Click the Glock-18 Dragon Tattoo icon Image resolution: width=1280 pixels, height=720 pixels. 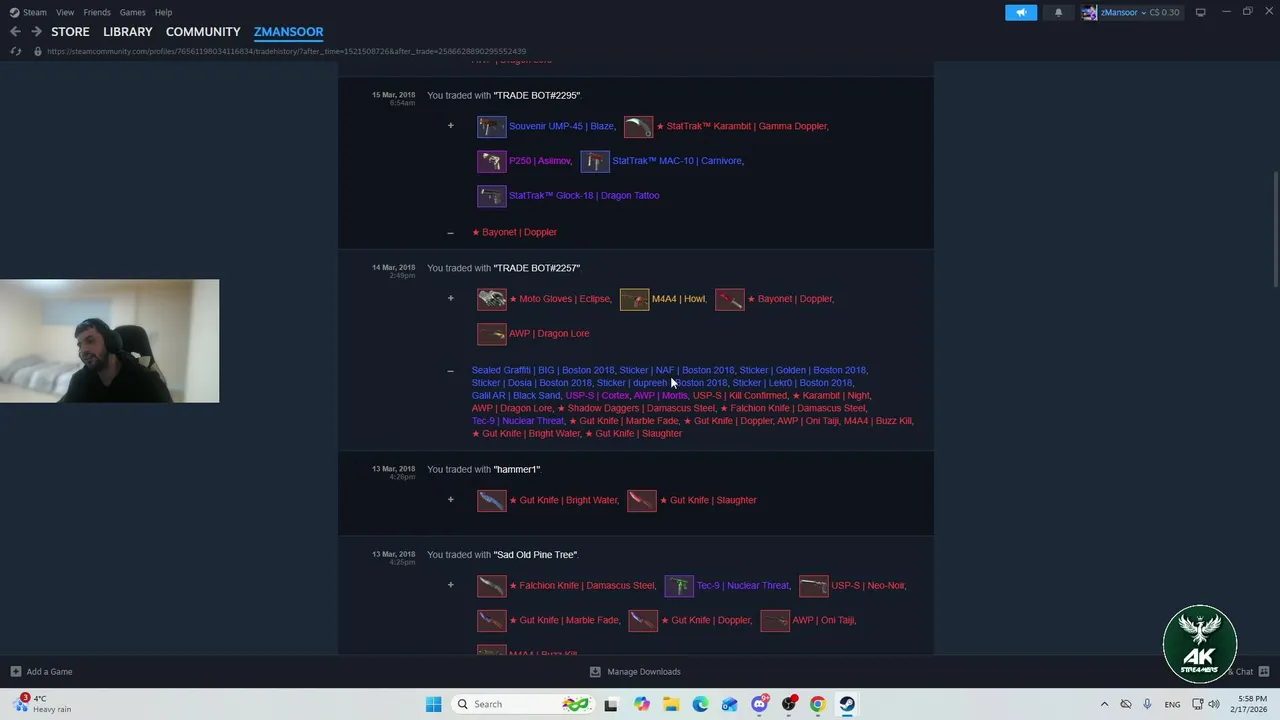pyautogui.click(x=491, y=195)
